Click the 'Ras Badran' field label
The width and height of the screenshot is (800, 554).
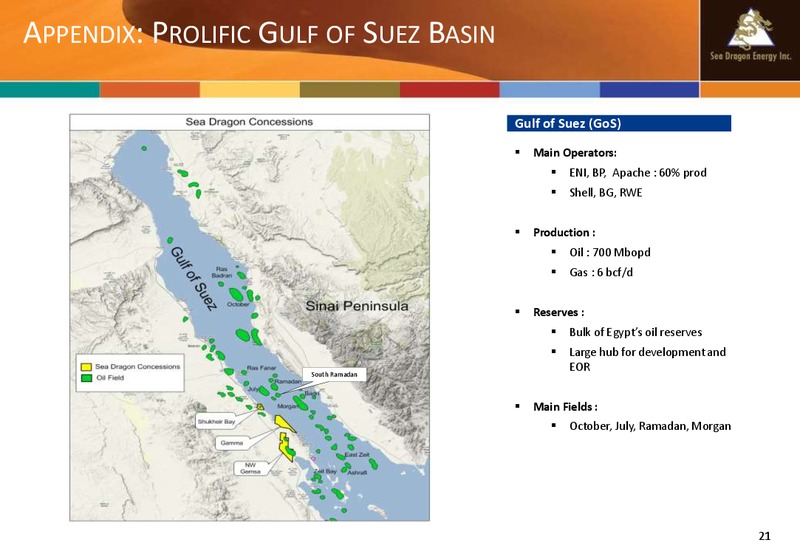[x=222, y=272]
